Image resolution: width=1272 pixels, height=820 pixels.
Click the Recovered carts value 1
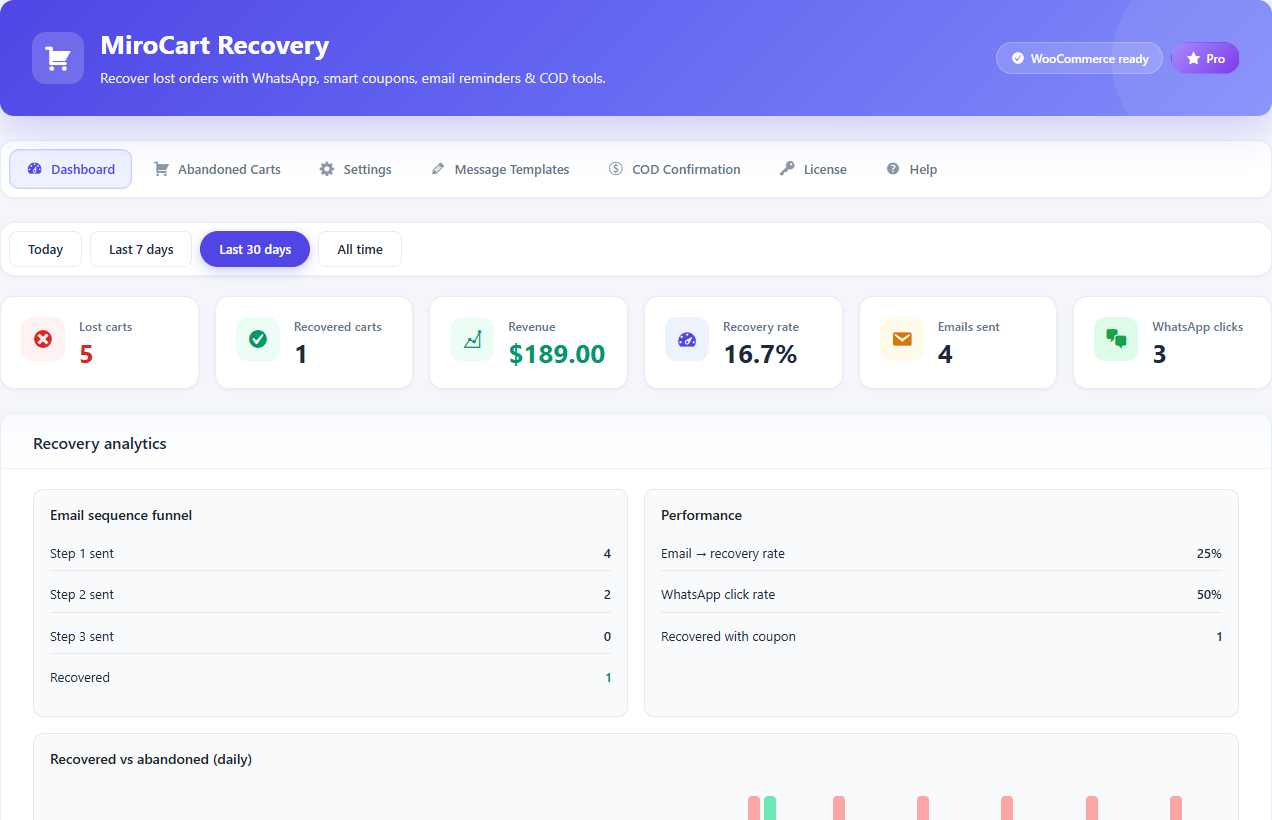point(301,354)
